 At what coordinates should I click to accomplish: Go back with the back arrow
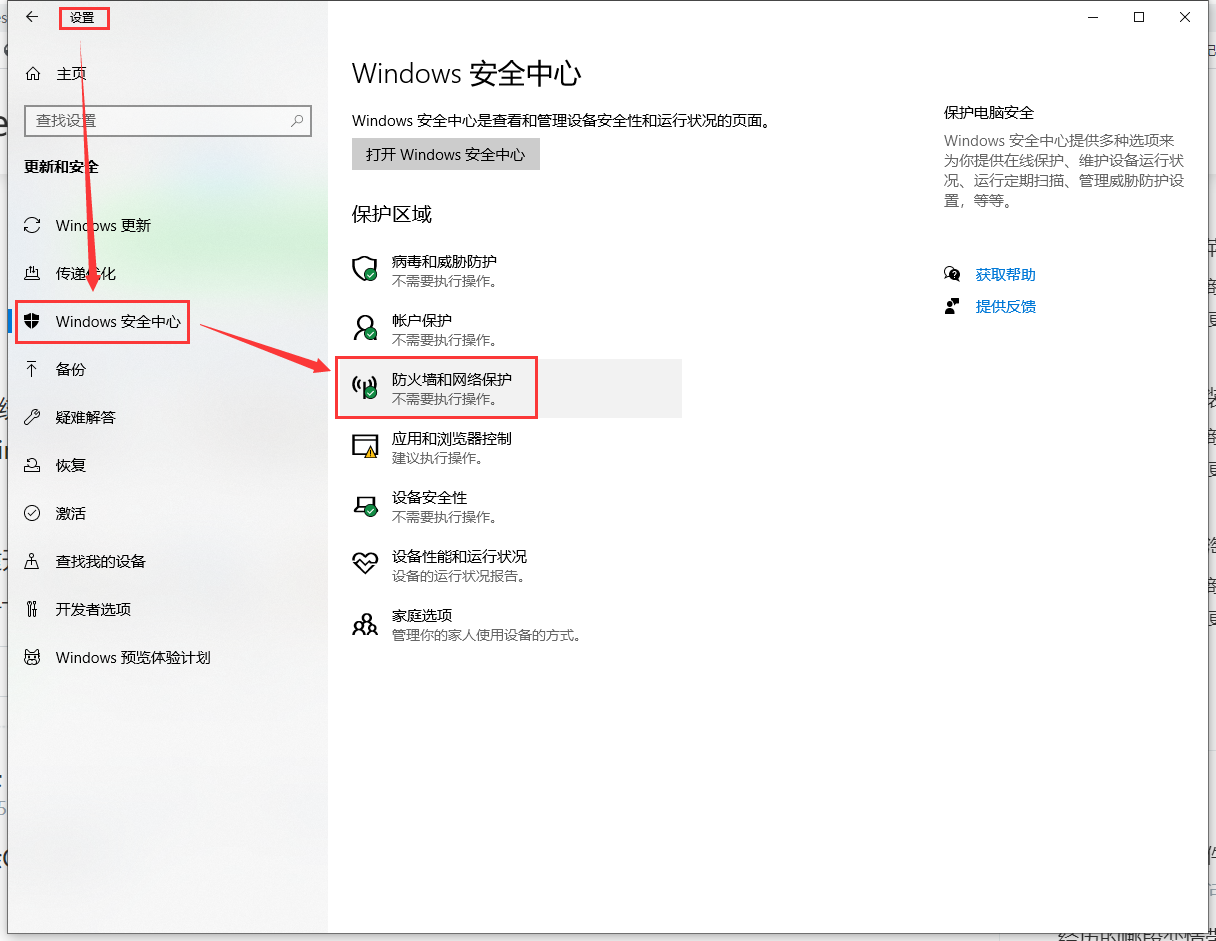click(32, 17)
